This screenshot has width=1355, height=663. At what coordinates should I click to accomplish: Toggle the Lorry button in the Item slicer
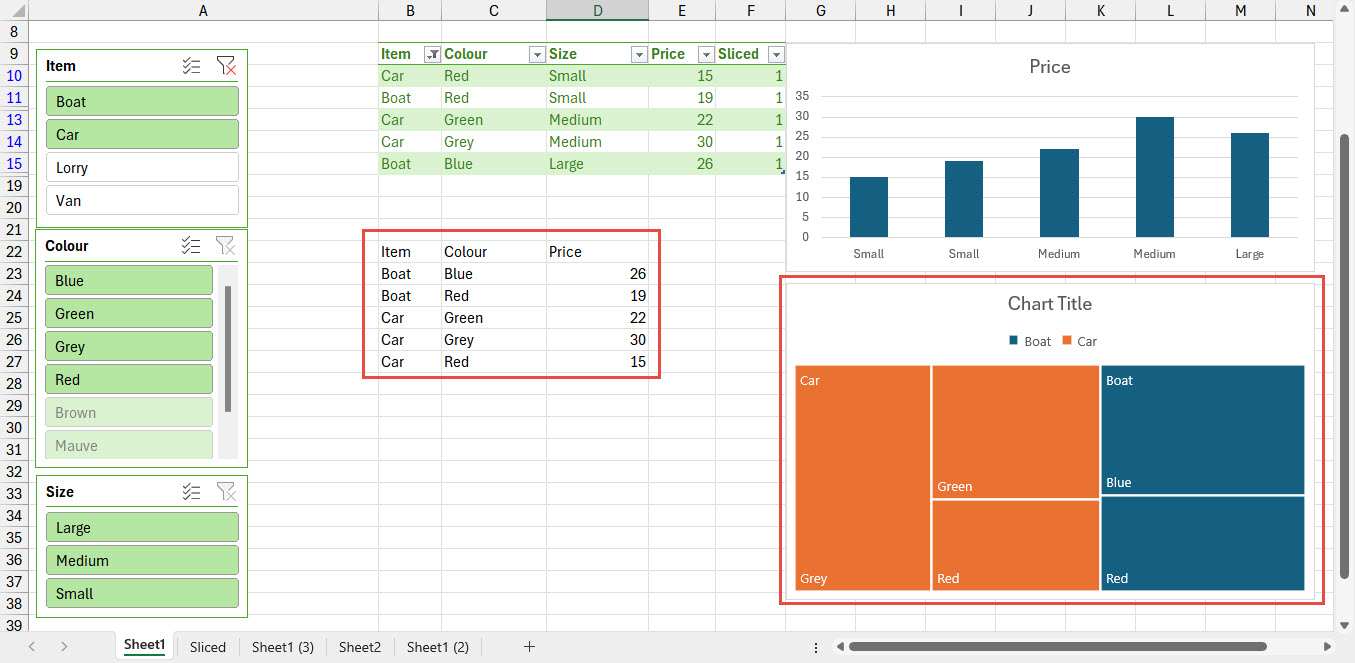141,167
